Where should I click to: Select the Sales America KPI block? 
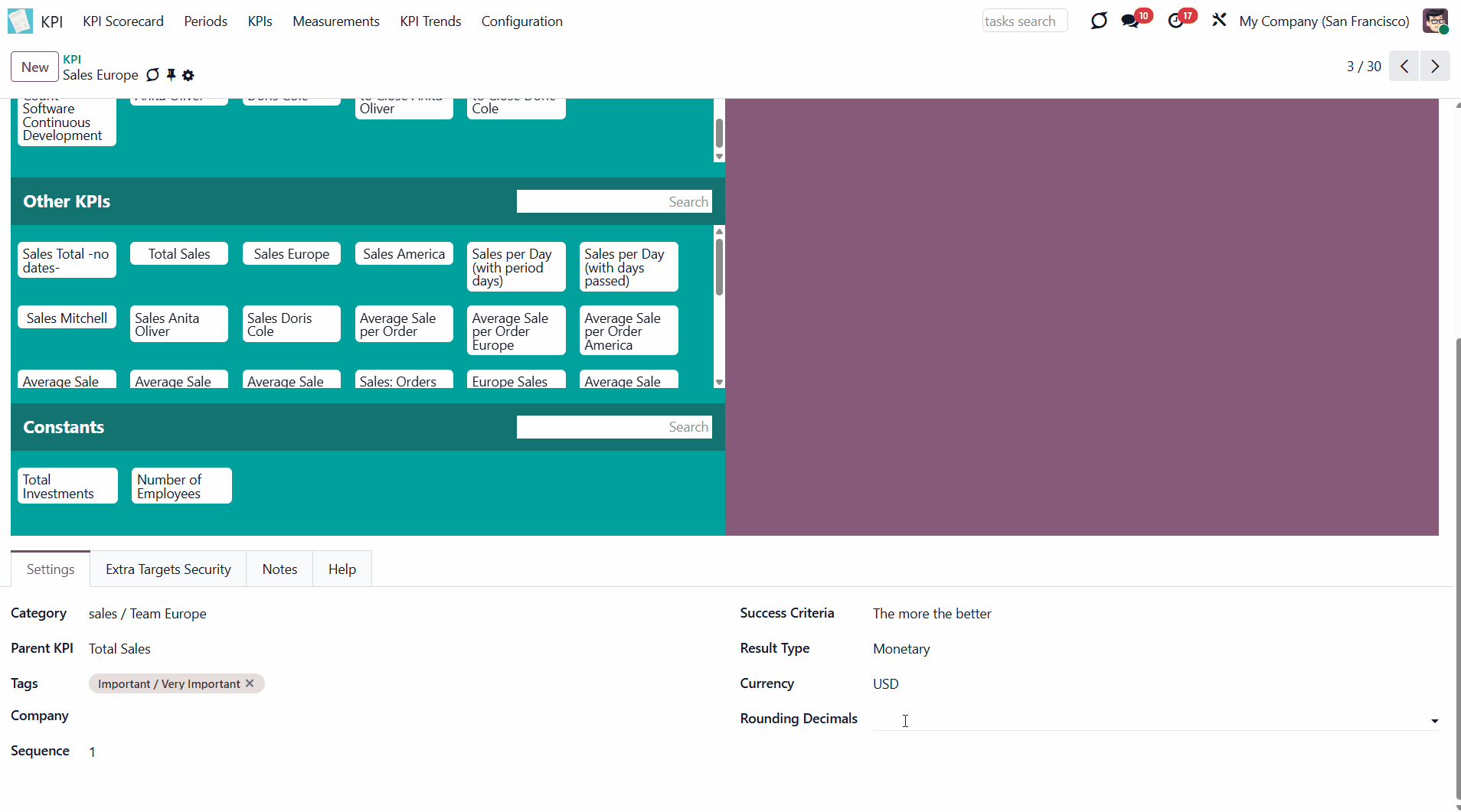click(x=404, y=254)
